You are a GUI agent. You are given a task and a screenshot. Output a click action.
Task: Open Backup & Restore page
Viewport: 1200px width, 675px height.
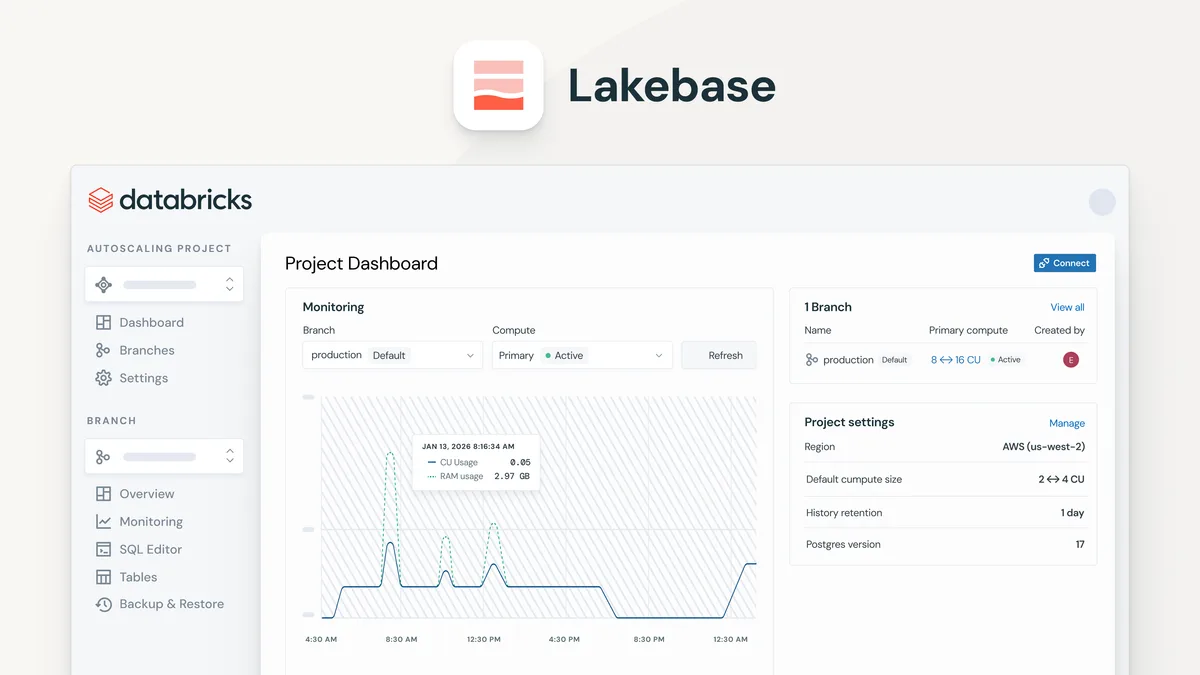172,604
